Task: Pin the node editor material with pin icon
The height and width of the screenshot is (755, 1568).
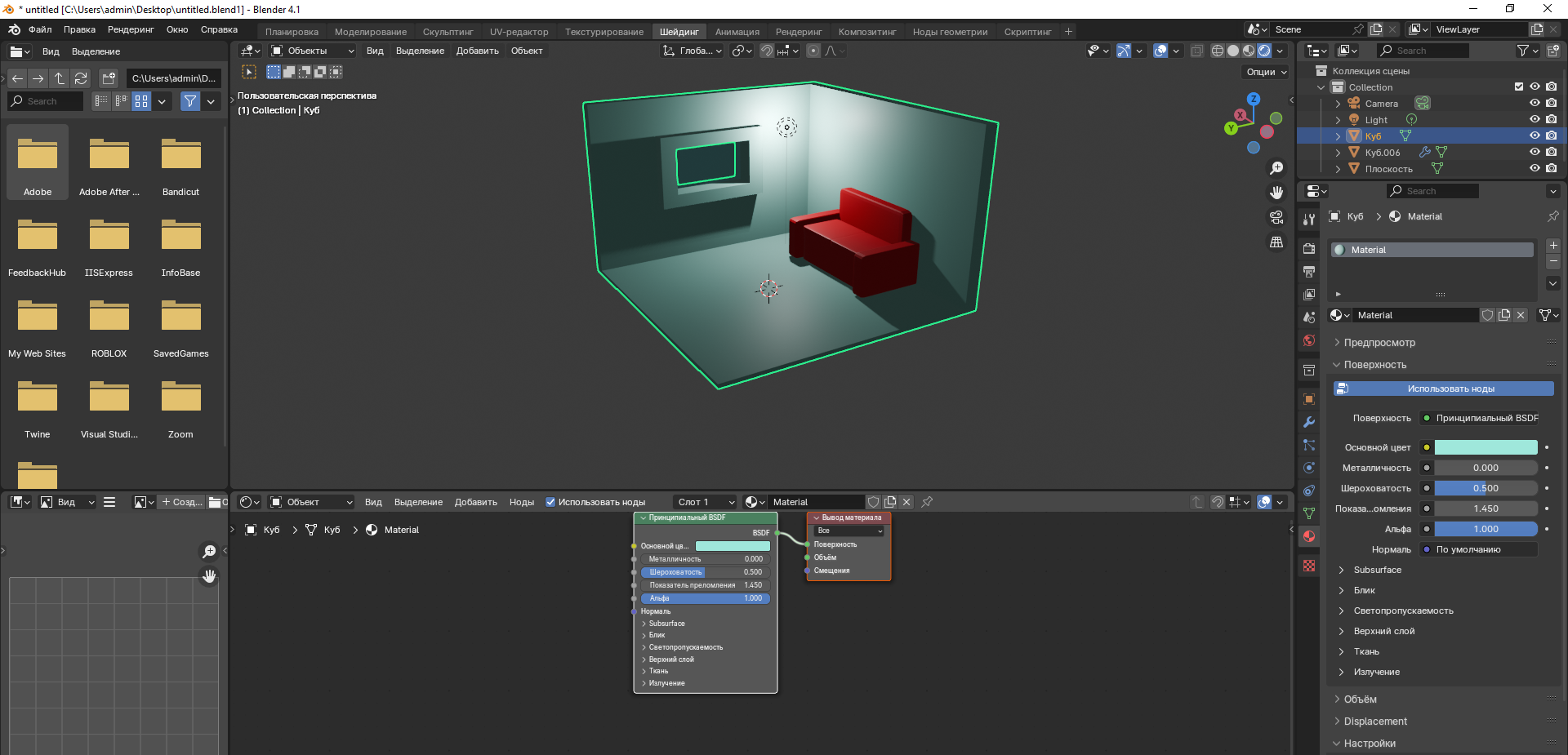Action: [927, 502]
